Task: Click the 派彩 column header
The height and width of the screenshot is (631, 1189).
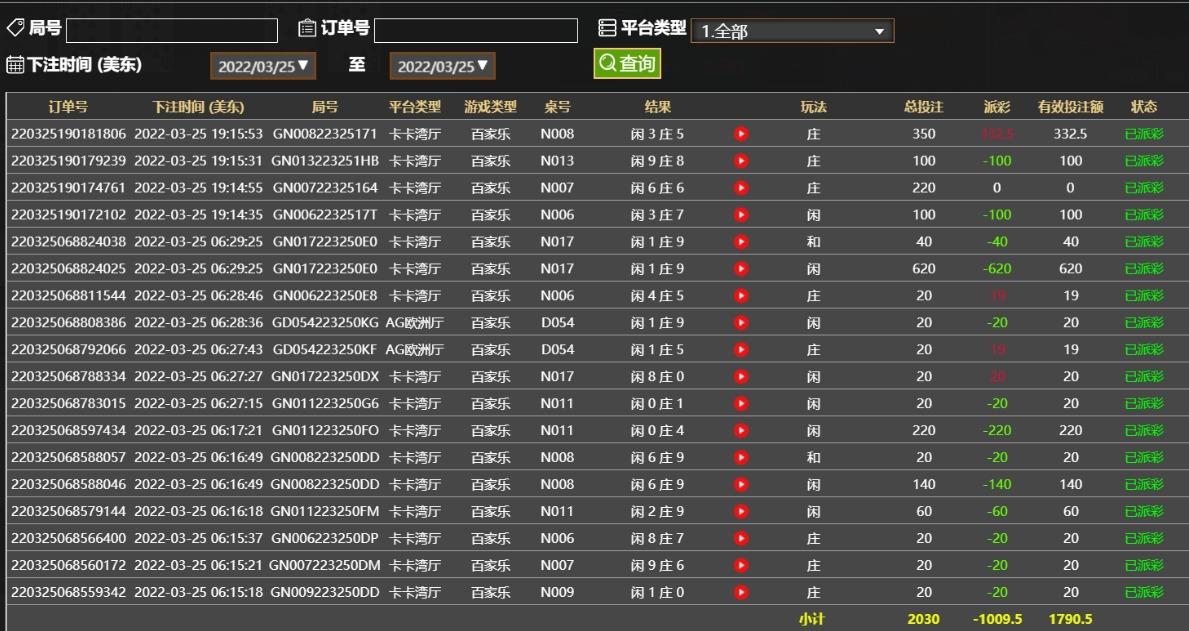Action: click(997, 107)
